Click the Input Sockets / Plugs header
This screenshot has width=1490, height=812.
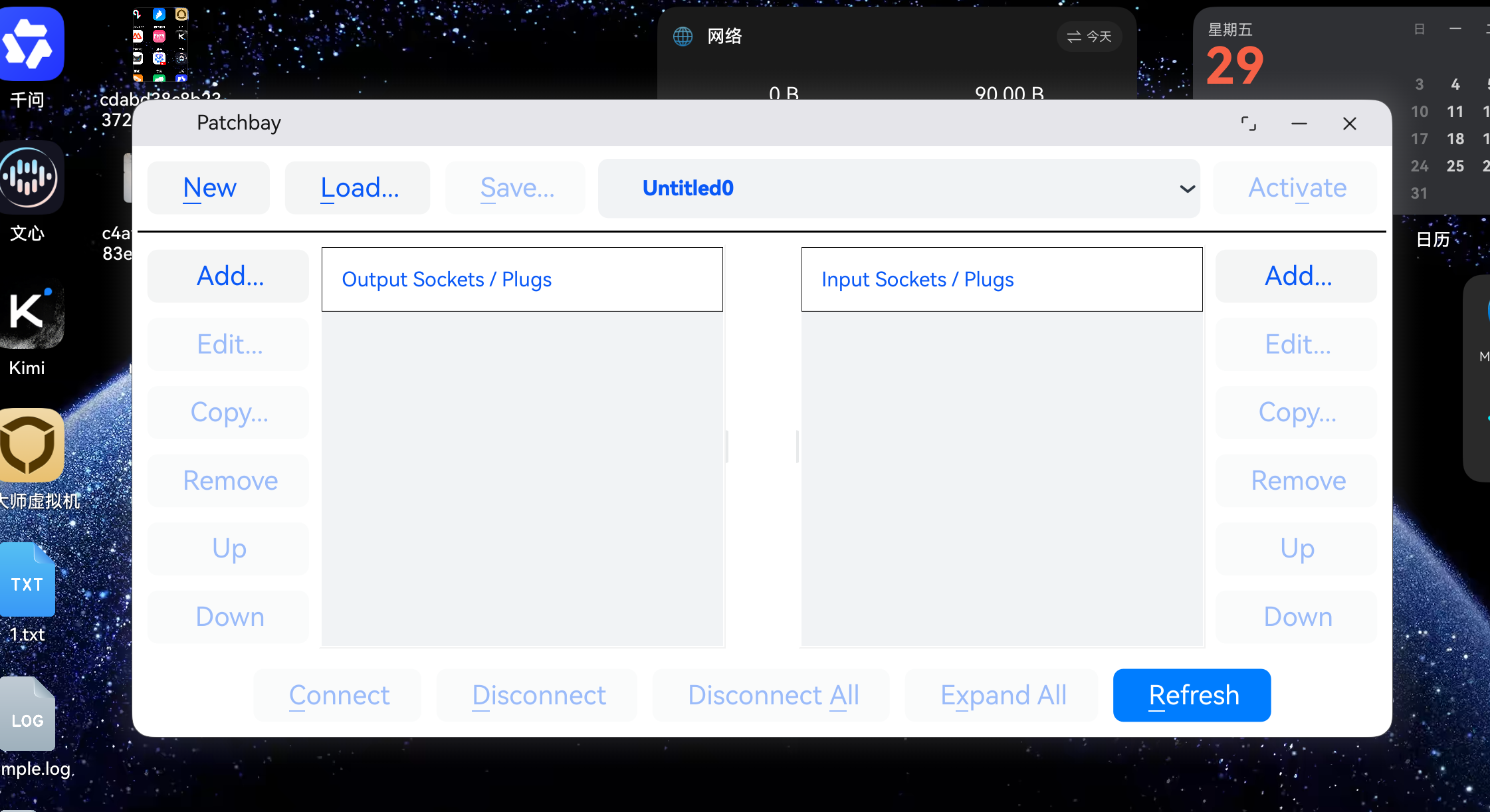pyautogui.click(x=1002, y=280)
